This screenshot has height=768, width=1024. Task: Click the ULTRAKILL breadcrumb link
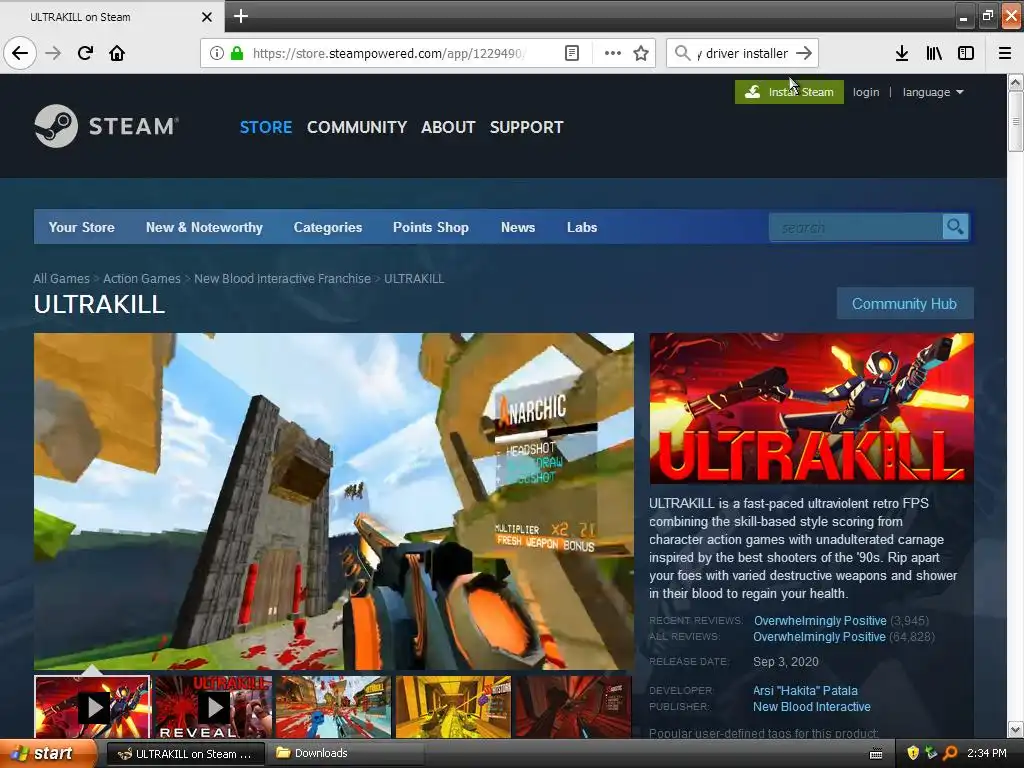click(414, 278)
